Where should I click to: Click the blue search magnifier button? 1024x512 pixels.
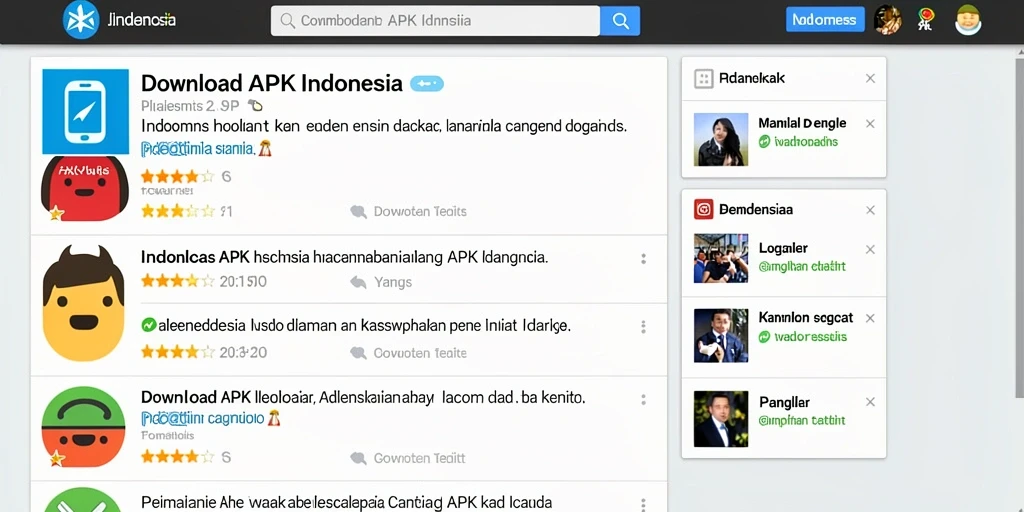(620, 20)
